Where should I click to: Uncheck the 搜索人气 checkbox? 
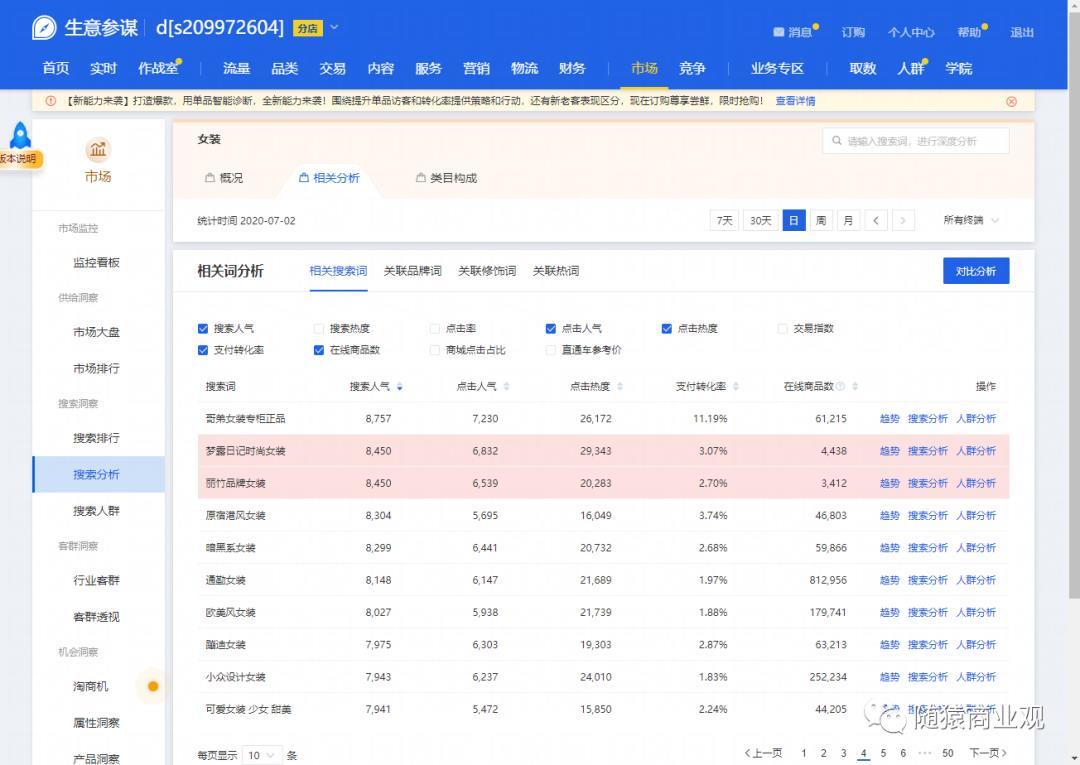[x=202, y=328]
